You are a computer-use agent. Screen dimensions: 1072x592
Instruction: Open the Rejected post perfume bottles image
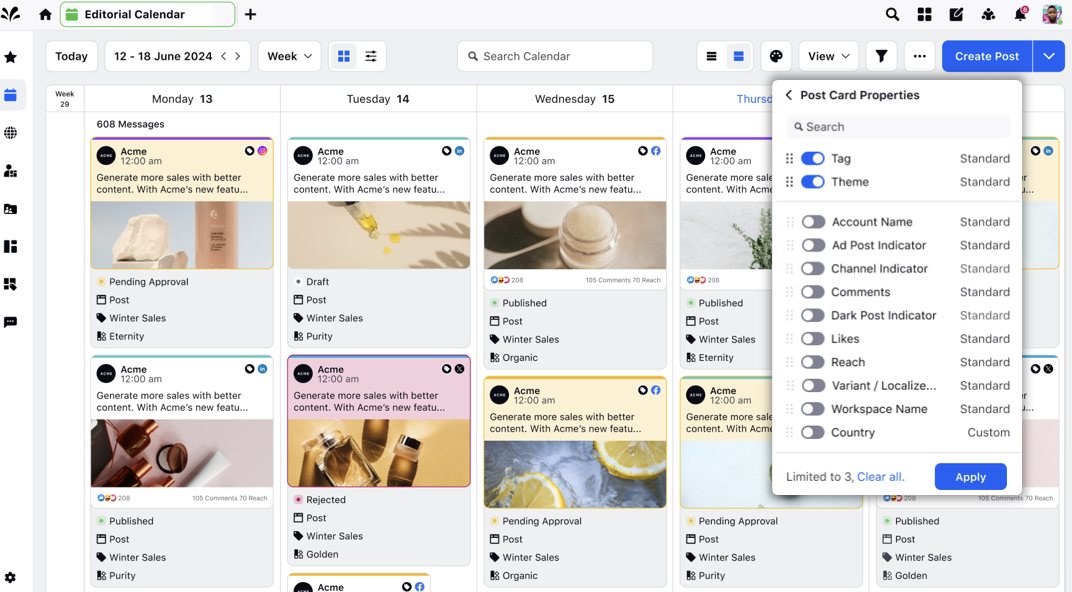379,453
